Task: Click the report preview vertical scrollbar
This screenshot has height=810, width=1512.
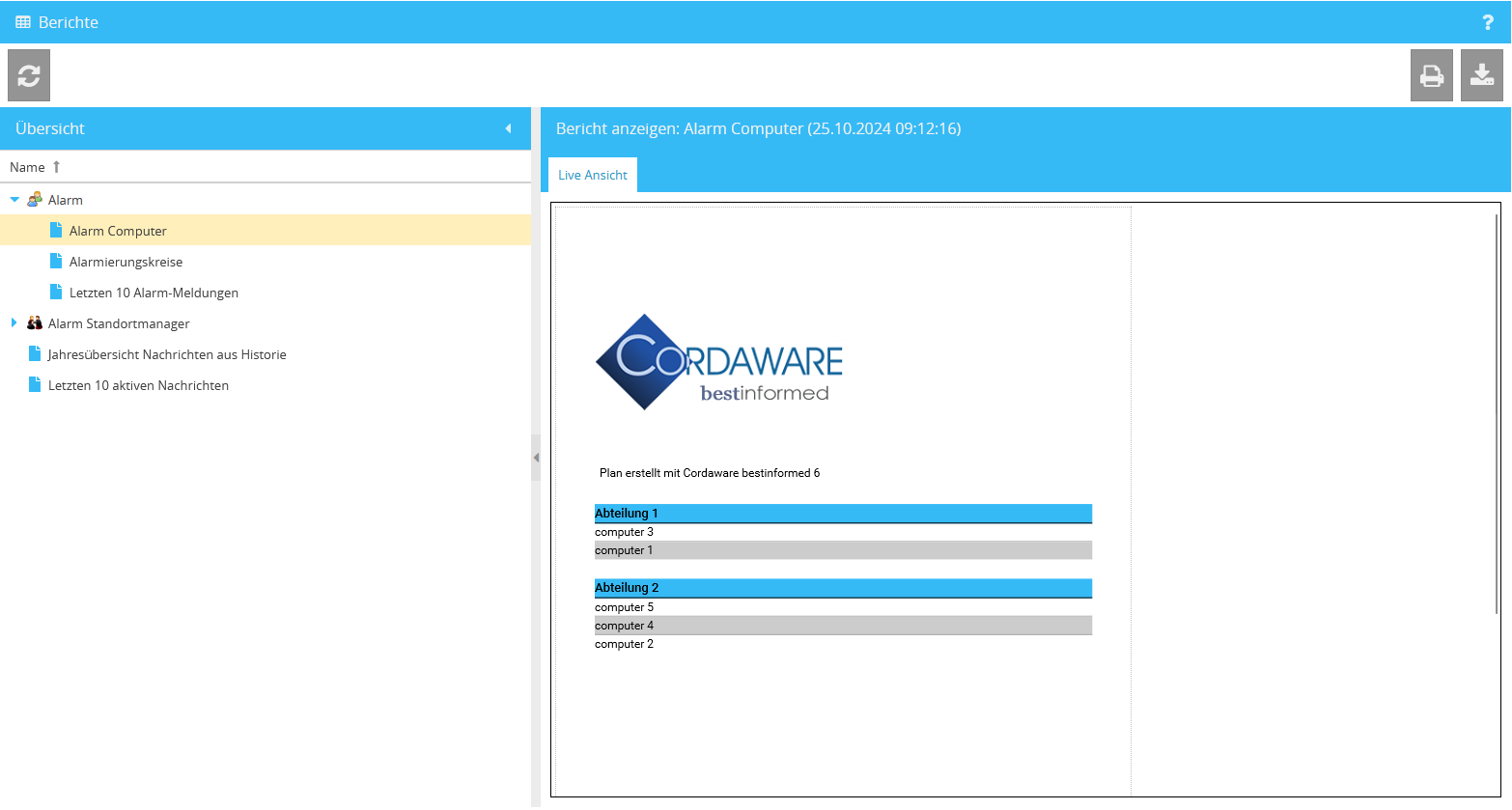Action: click(1497, 413)
